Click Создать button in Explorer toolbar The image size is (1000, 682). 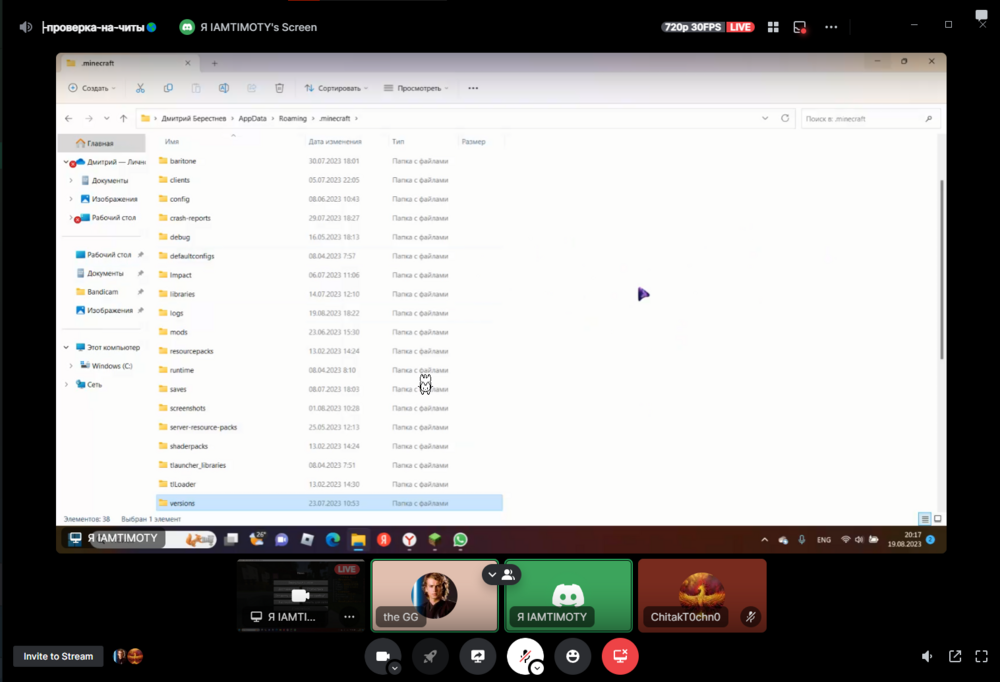coord(92,88)
